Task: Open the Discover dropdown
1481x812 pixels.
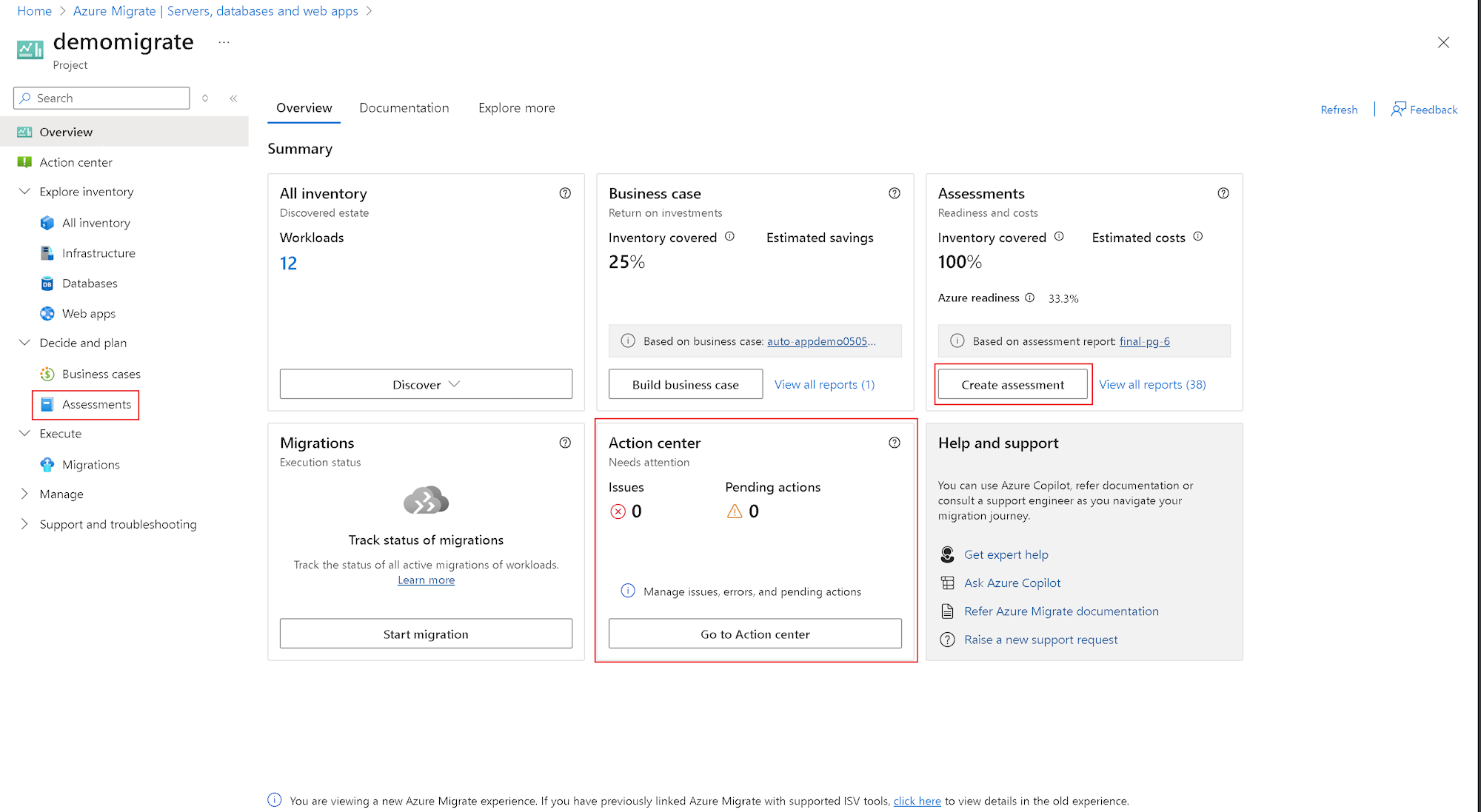Action: tap(426, 384)
